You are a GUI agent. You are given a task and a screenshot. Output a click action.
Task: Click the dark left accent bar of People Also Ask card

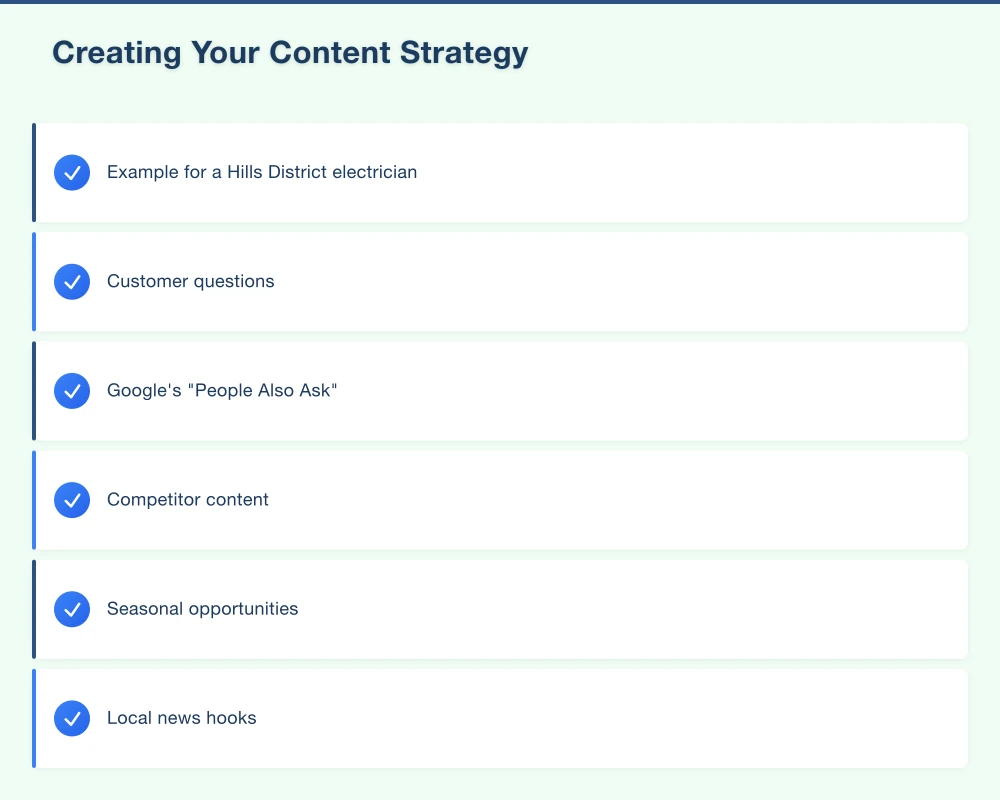(x=34, y=391)
